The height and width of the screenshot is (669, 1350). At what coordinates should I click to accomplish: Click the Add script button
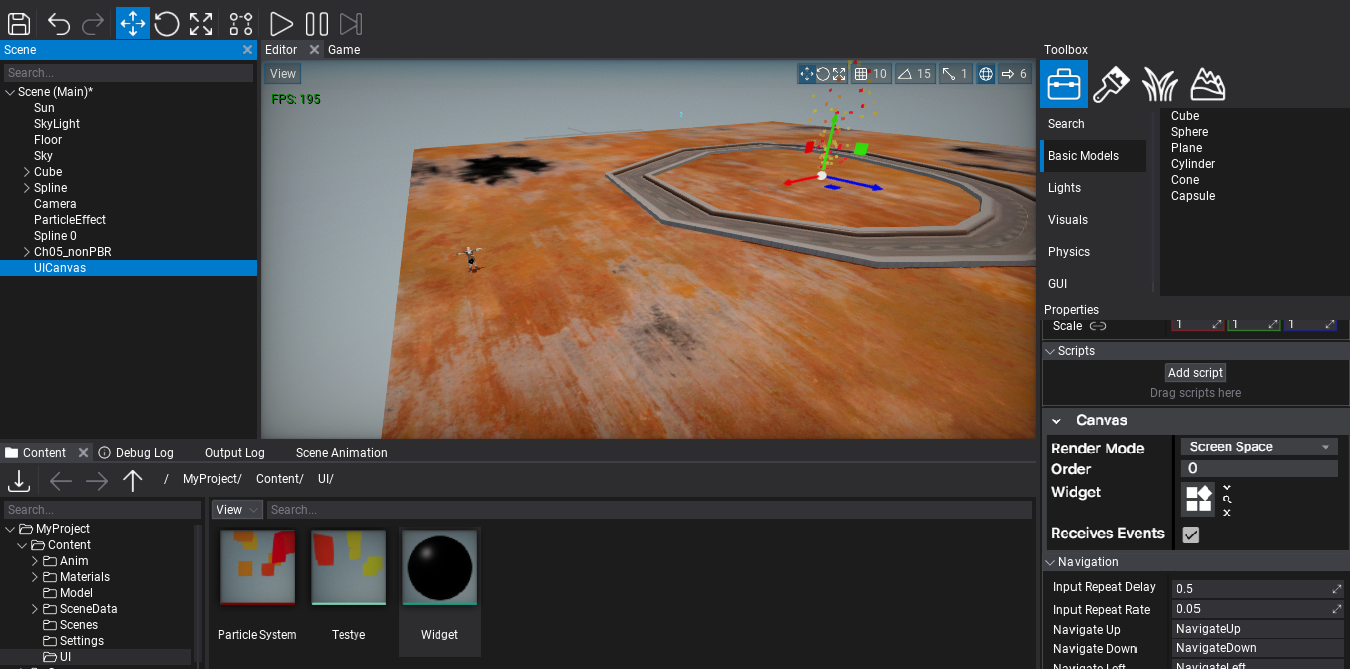pyautogui.click(x=1195, y=372)
